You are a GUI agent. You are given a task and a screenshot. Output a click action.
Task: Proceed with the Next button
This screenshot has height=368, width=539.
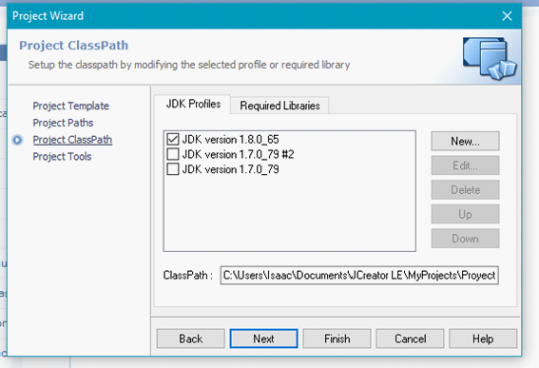tap(264, 339)
